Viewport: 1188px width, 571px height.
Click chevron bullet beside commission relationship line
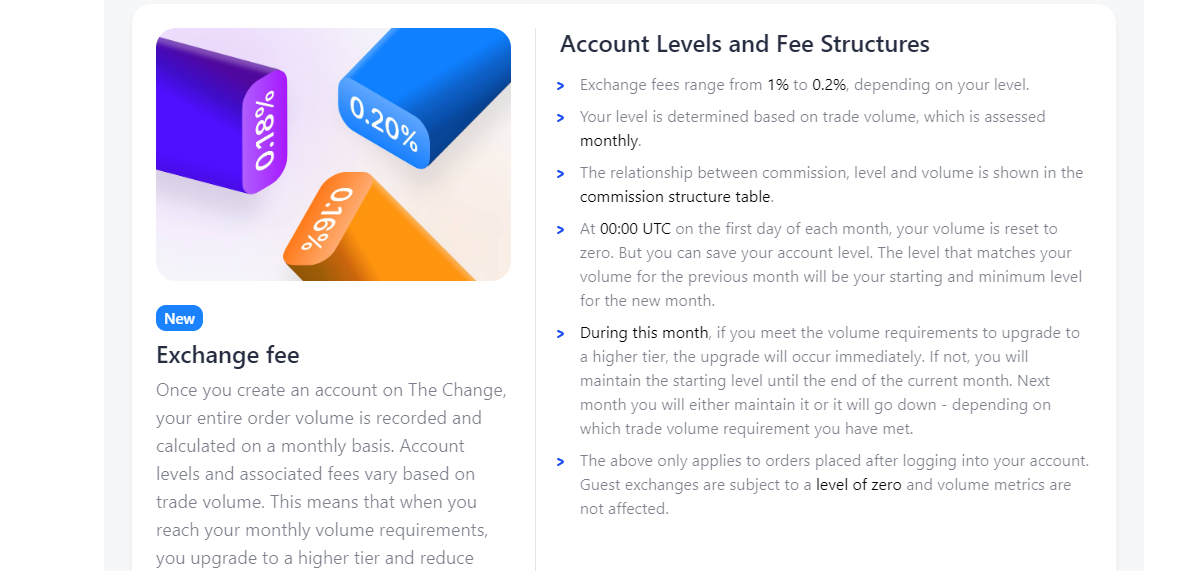point(561,173)
